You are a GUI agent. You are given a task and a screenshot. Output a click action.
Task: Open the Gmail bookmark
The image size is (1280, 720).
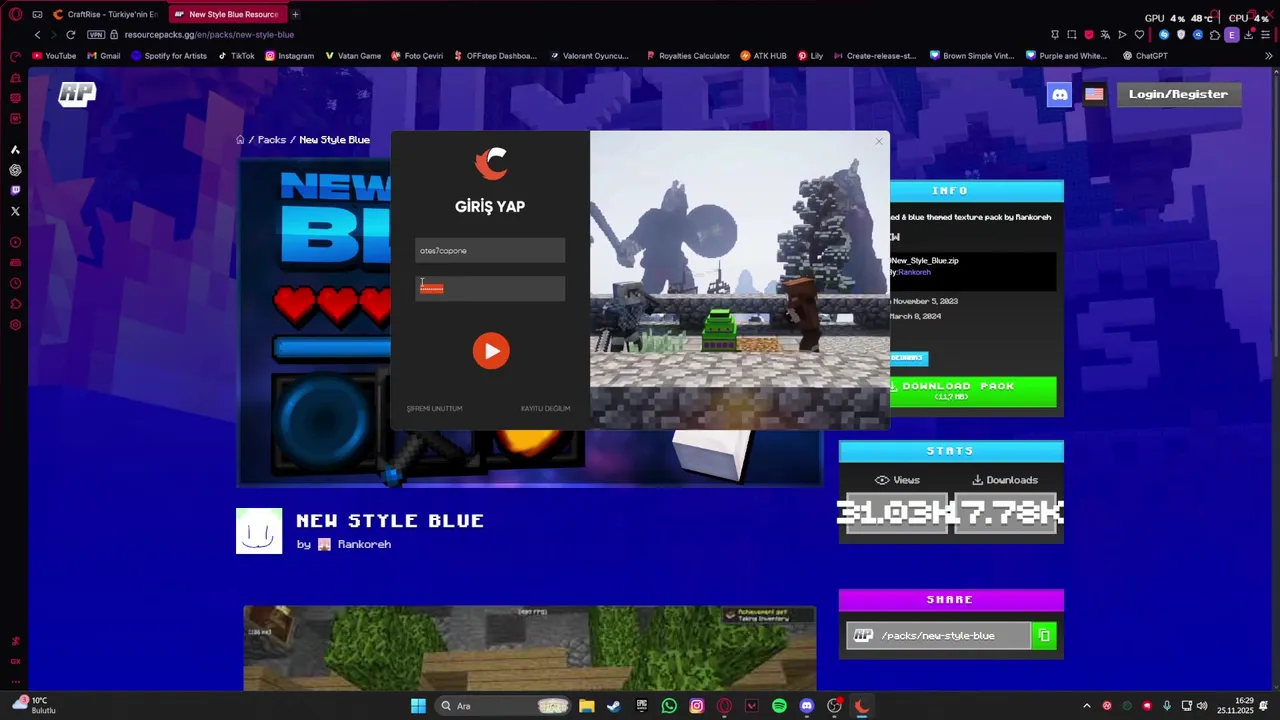click(x=104, y=56)
